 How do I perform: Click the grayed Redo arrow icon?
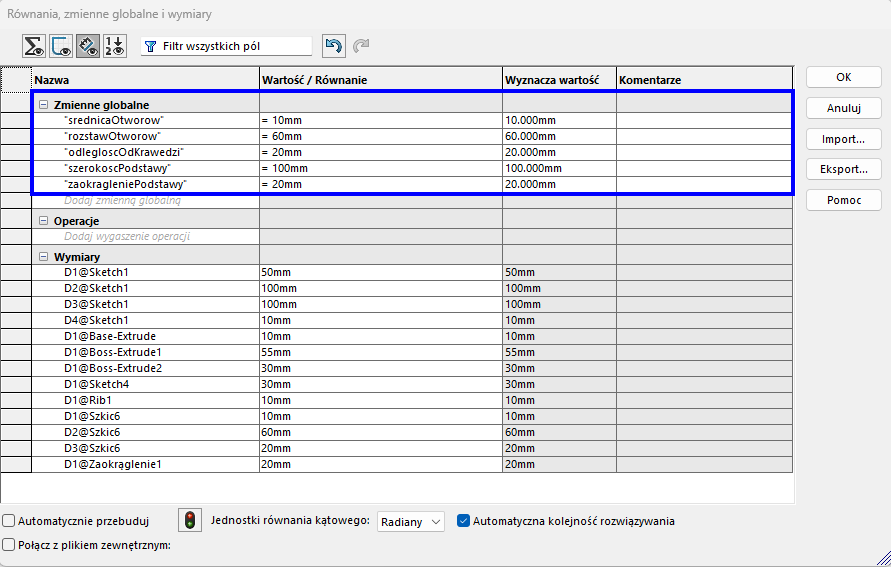coord(361,46)
